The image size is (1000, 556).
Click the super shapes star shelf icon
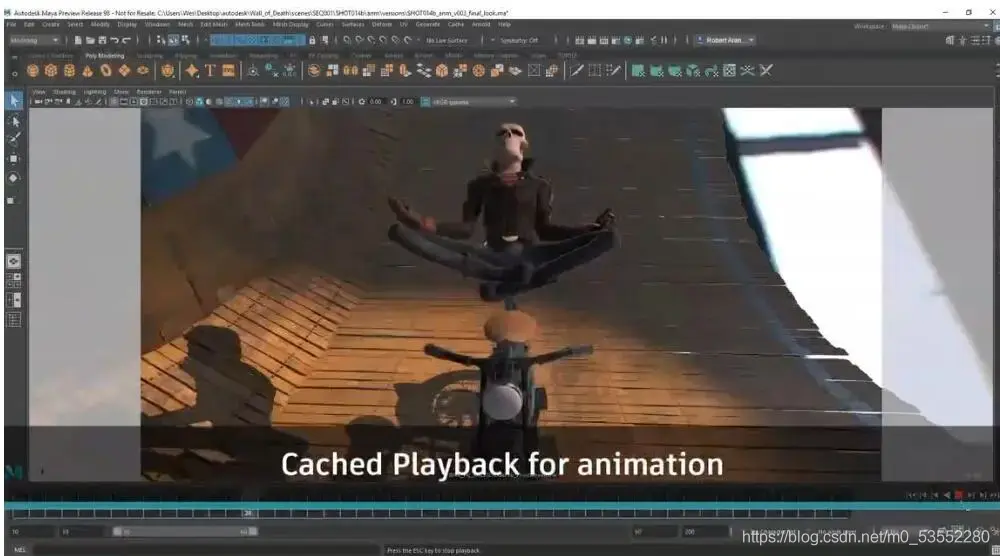tap(191, 71)
